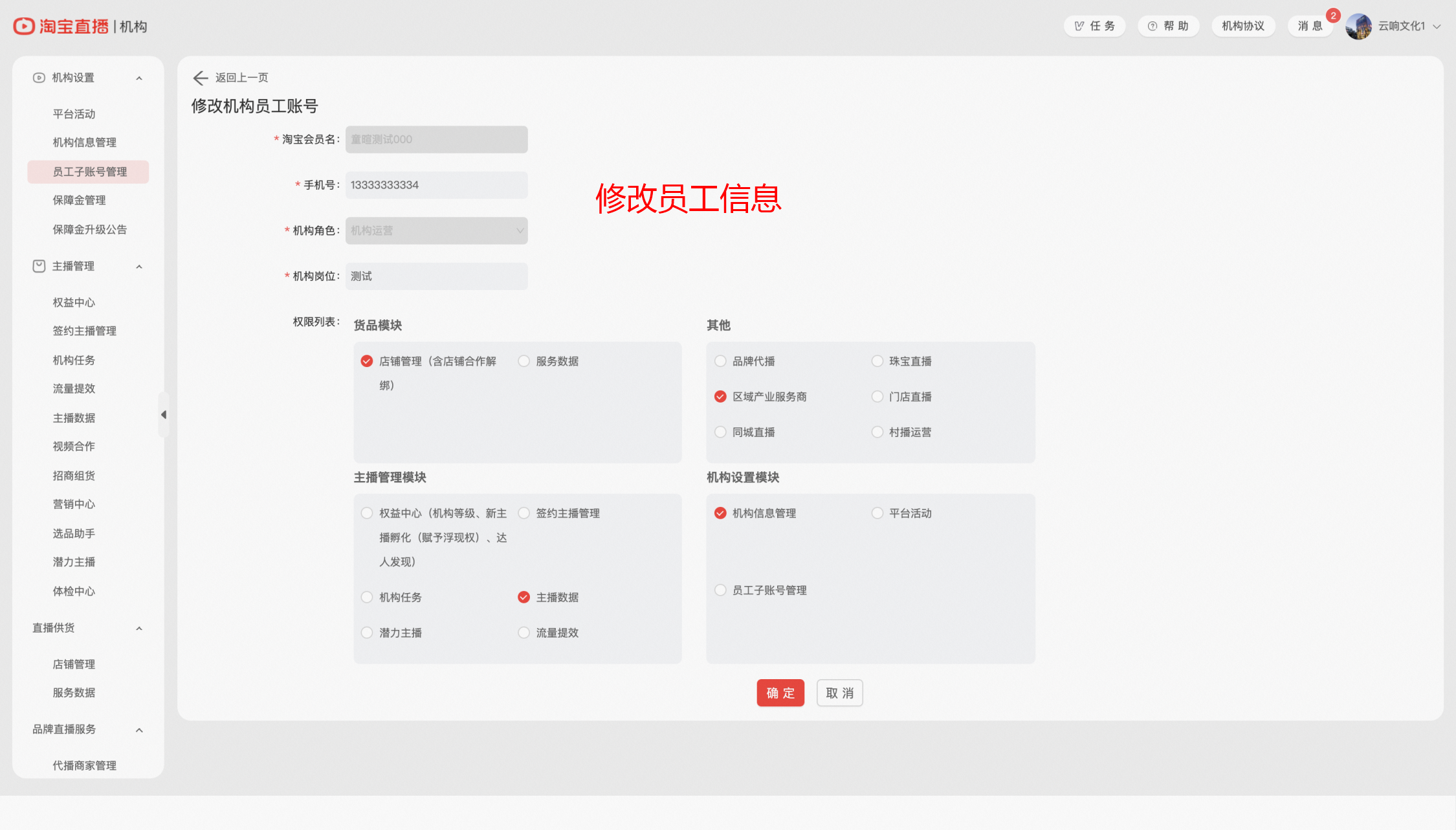Image resolution: width=1456 pixels, height=830 pixels.
Task: Open 视频合作 sidebar item
Action: coord(74,447)
